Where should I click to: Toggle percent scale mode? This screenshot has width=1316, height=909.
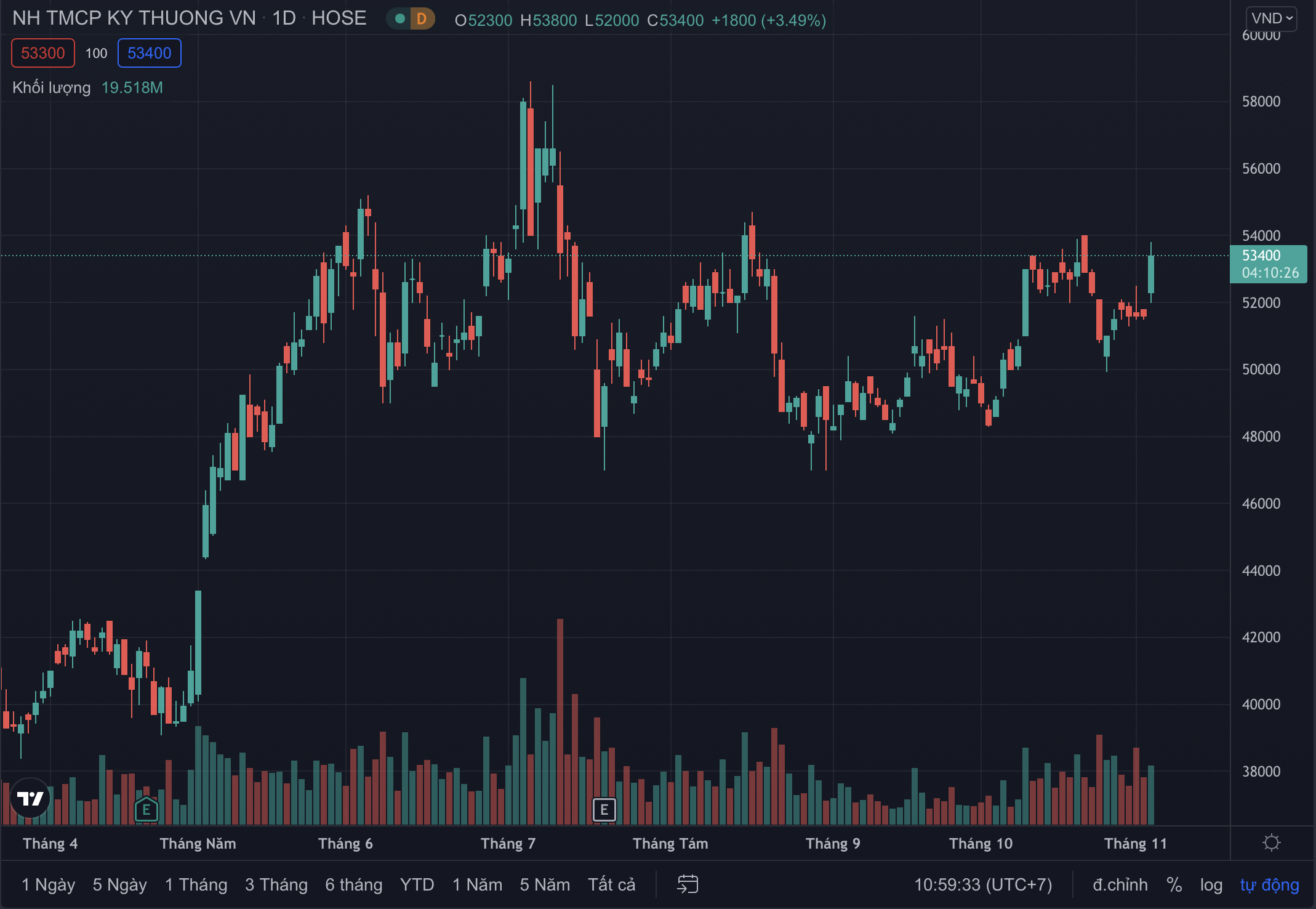click(x=1174, y=885)
